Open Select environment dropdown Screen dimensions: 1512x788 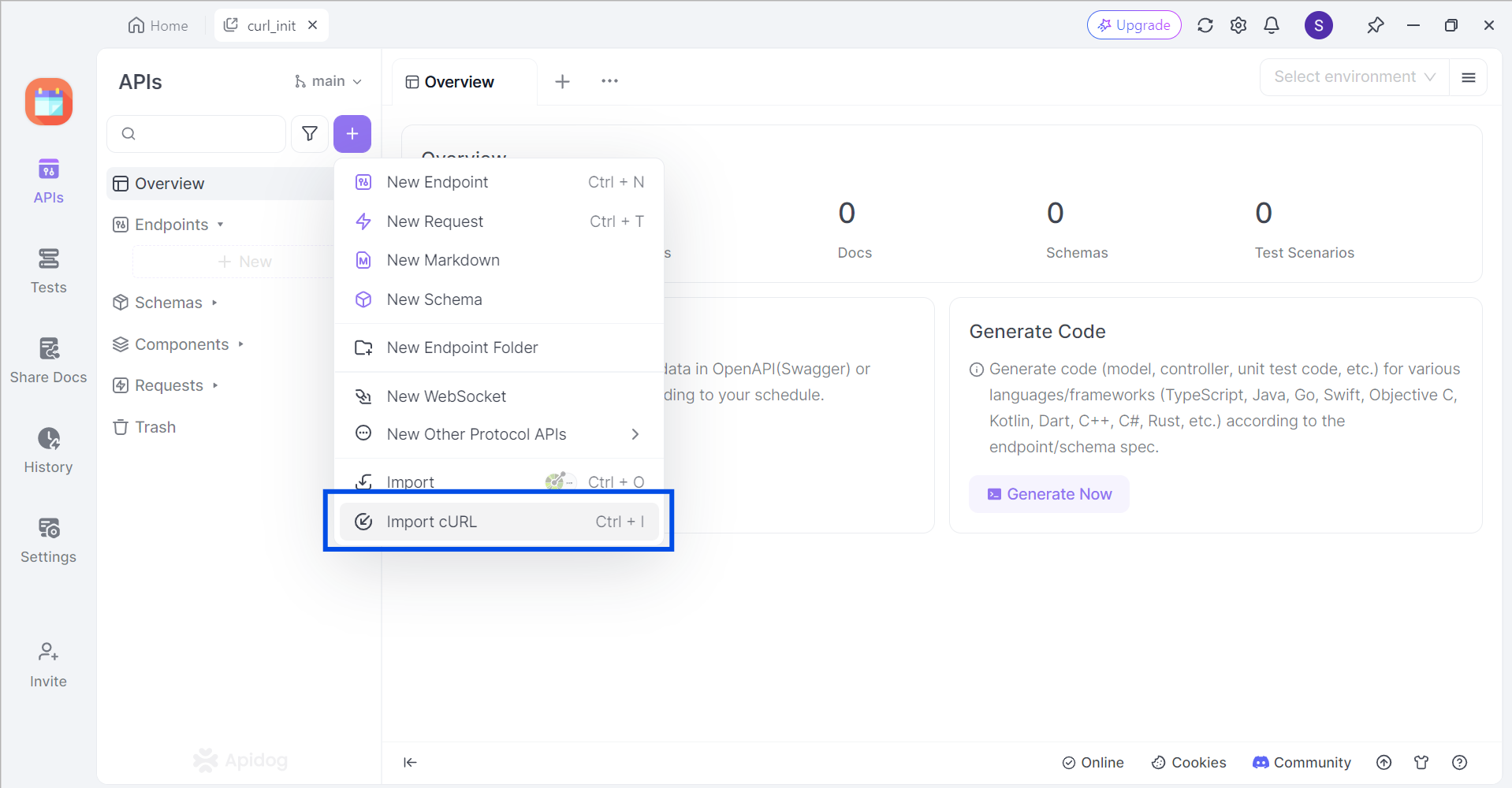pos(1354,77)
